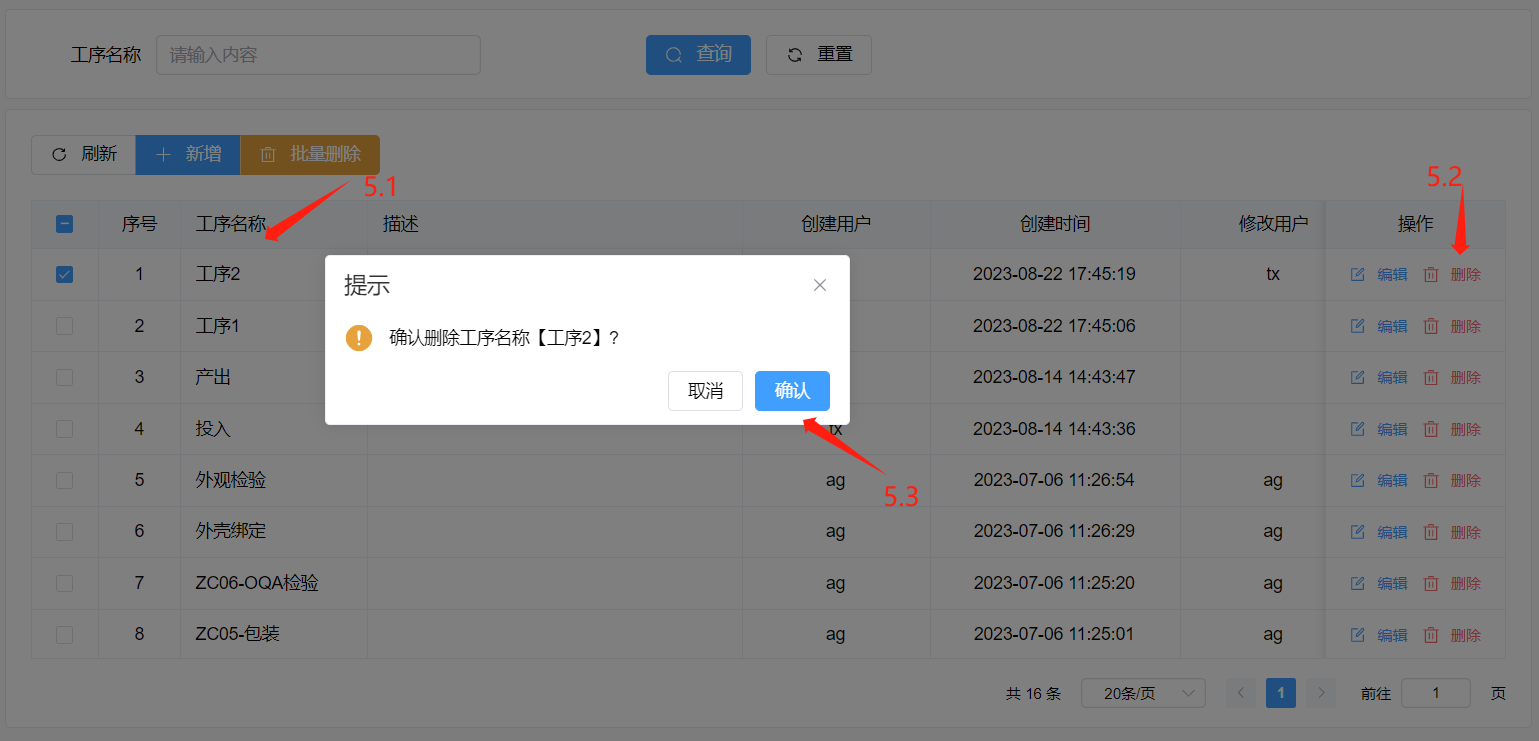The image size is (1539, 741).
Task: Click the trash icon for row 产出
Action: 1430,377
